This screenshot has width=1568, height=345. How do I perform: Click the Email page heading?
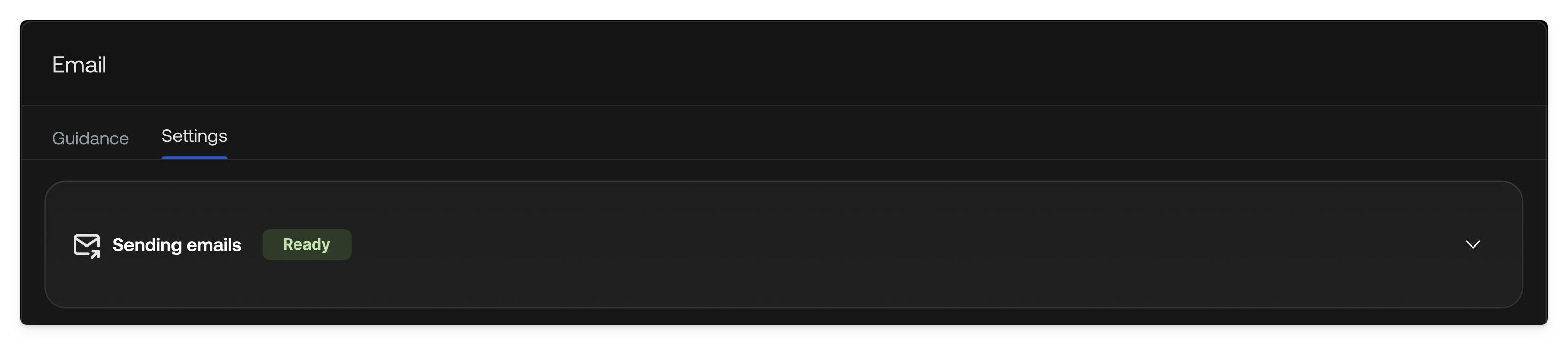(x=78, y=64)
